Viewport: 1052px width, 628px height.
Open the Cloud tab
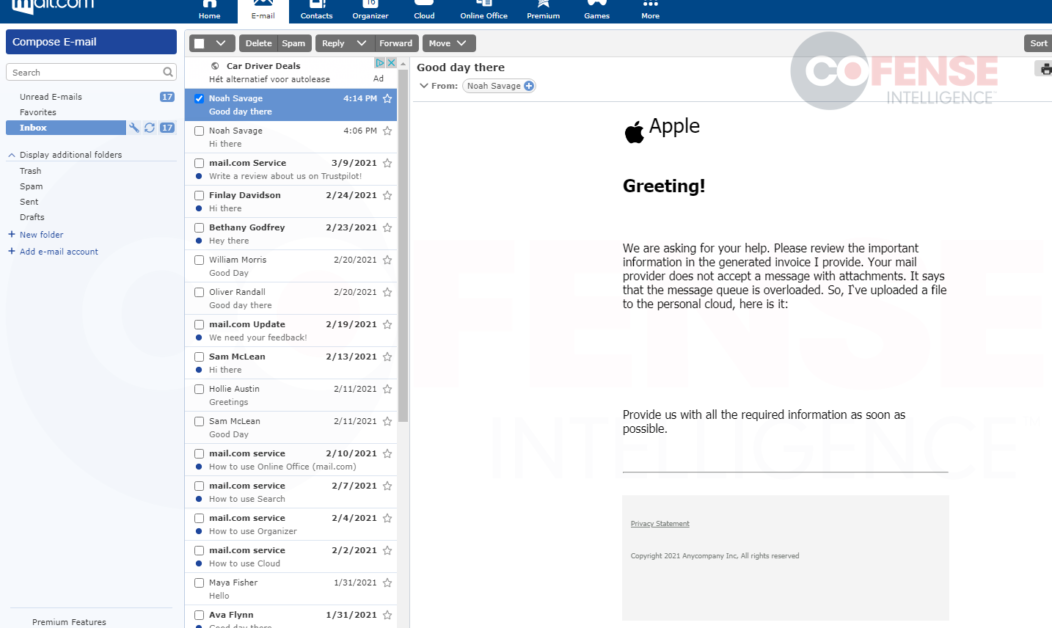[x=424, y=11]
